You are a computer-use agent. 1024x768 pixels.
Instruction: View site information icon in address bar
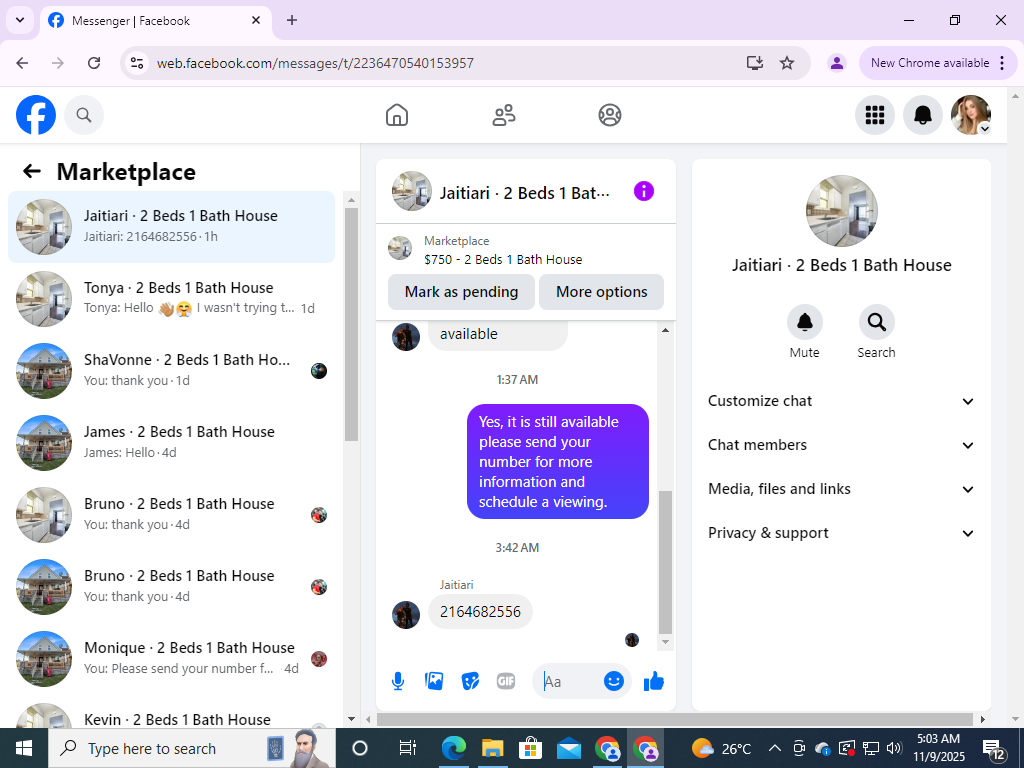tap(136, 63)
